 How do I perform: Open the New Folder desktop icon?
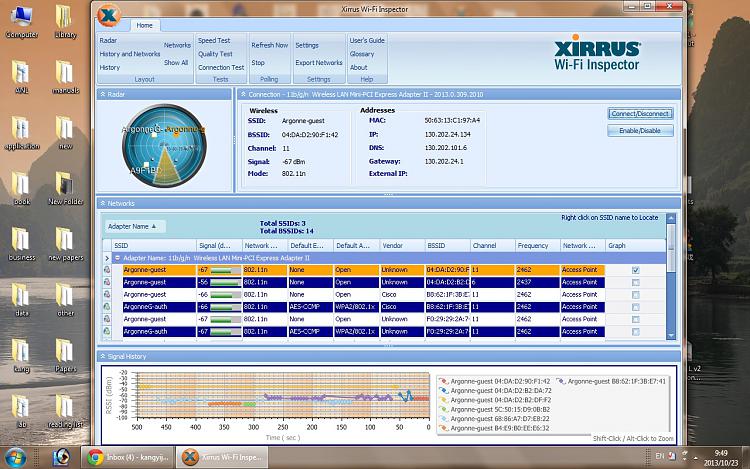coord(66,189)
